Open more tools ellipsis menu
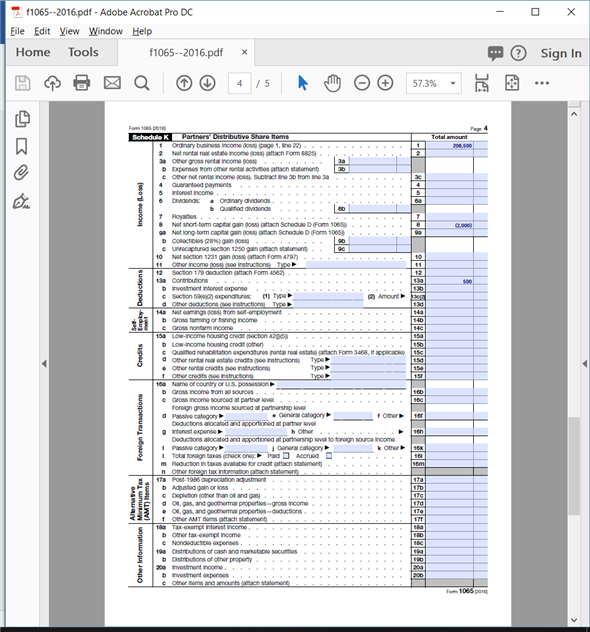The width and height of the screenshot is (590, 632). pos(542,83)
